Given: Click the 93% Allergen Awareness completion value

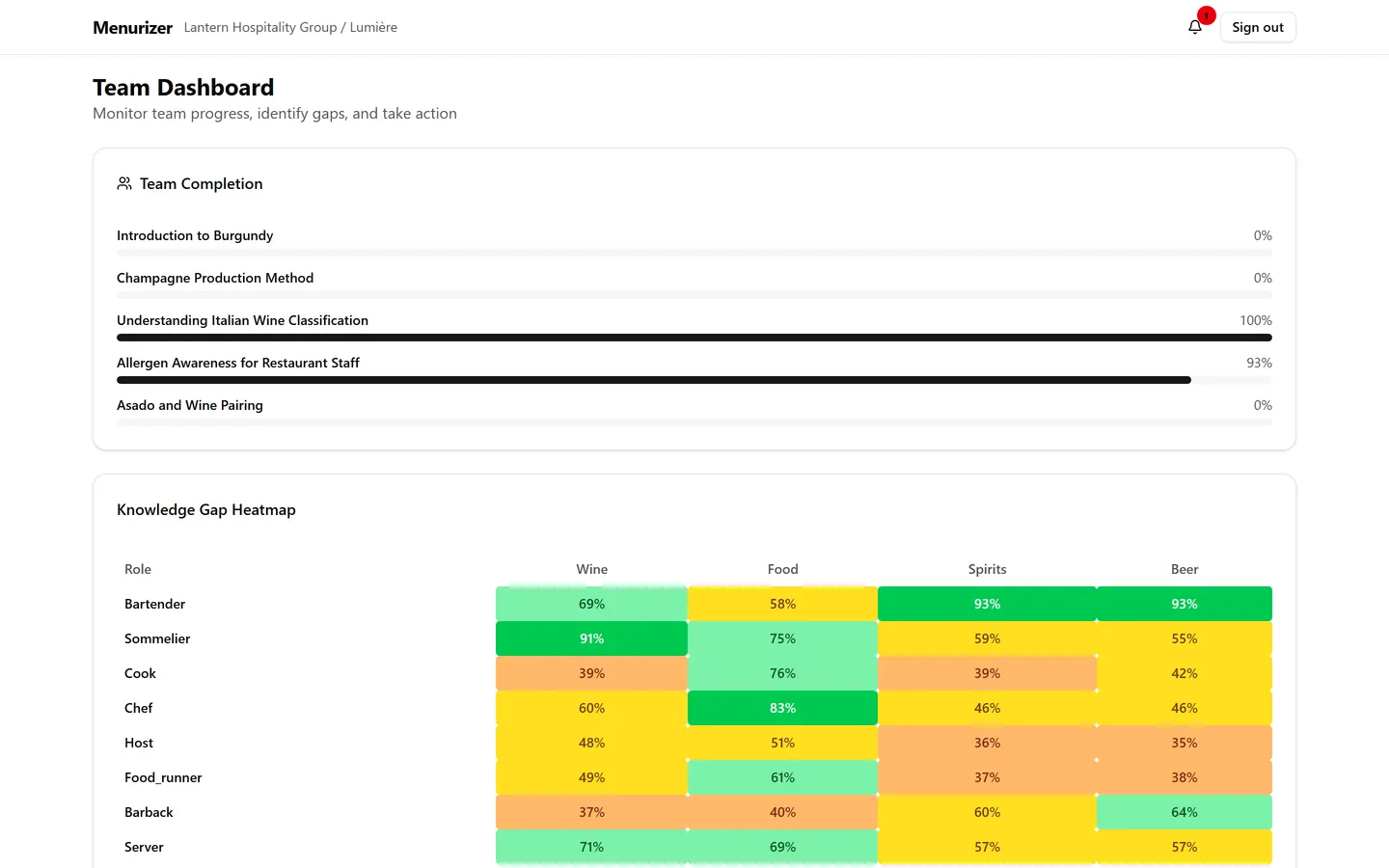Looking at the screenshot, I should click(1259, 363).
